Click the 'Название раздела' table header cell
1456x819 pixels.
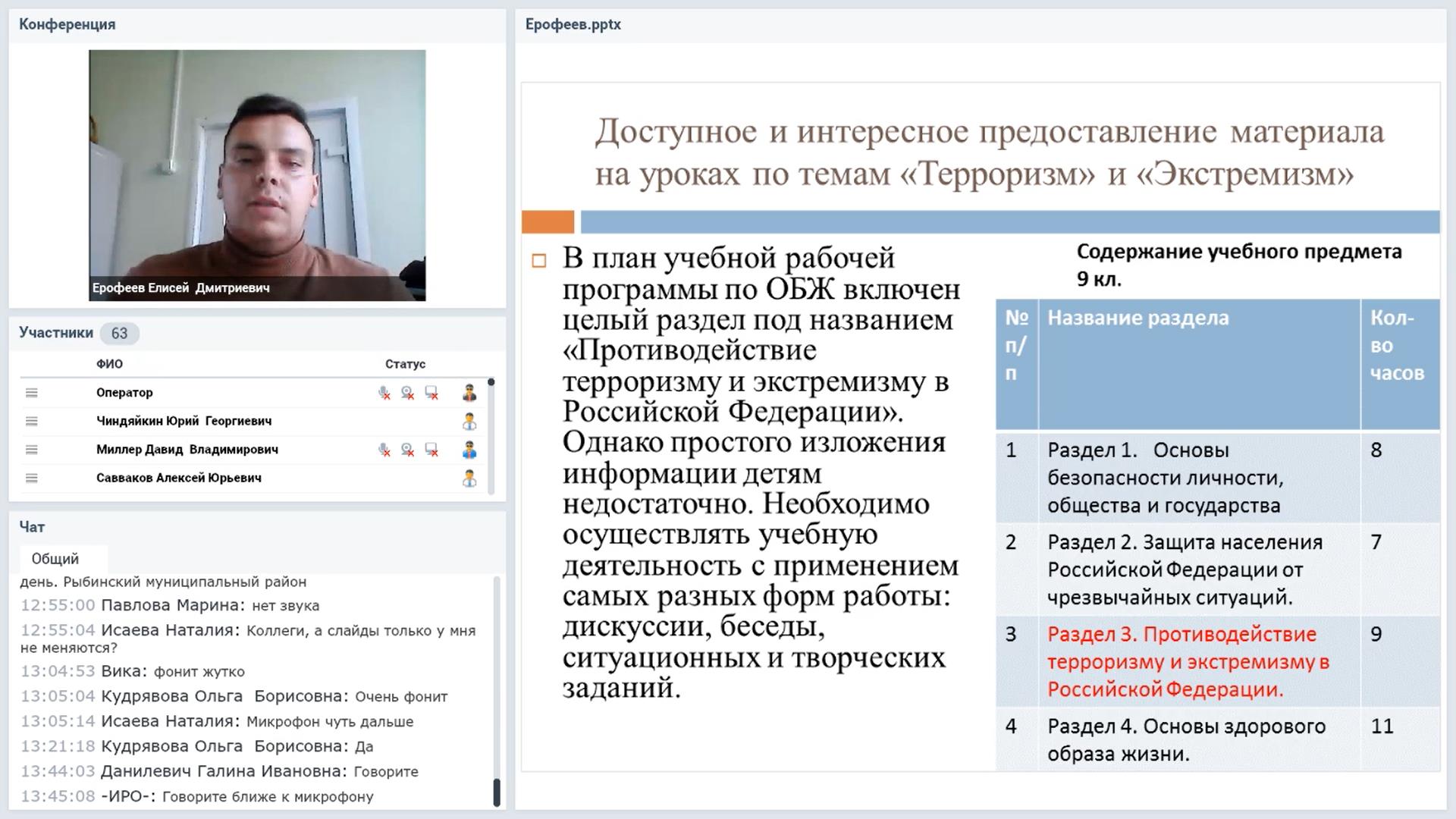tap(1199, 365)
